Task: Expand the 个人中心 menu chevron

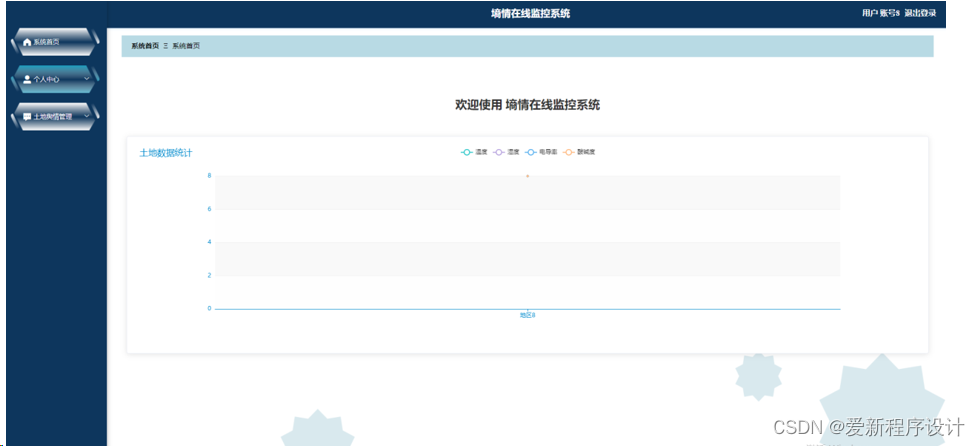Action: tap(86, 79)
